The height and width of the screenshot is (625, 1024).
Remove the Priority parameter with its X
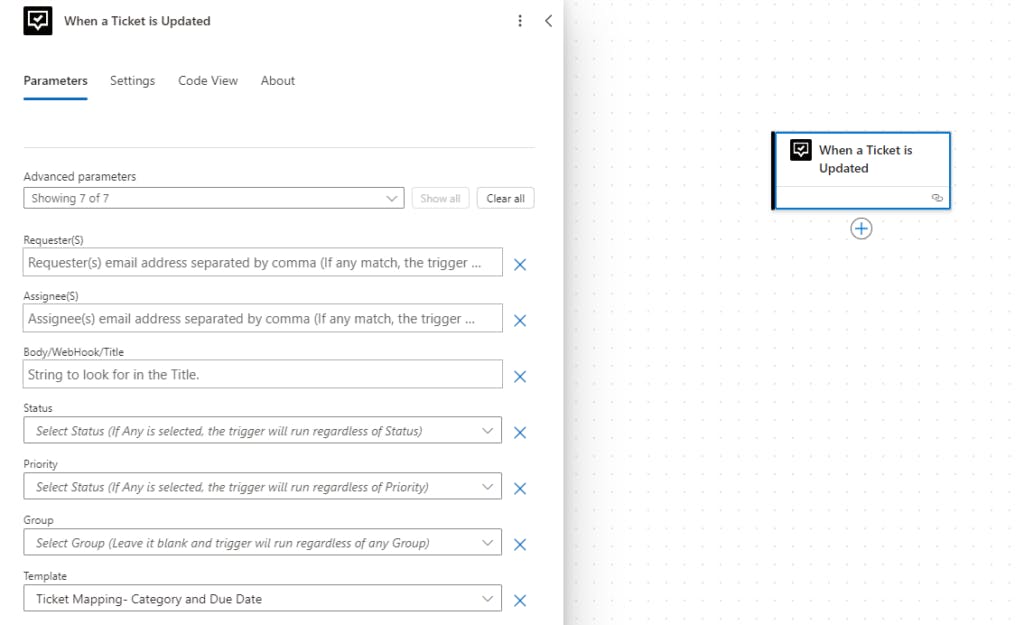[520, 488]
